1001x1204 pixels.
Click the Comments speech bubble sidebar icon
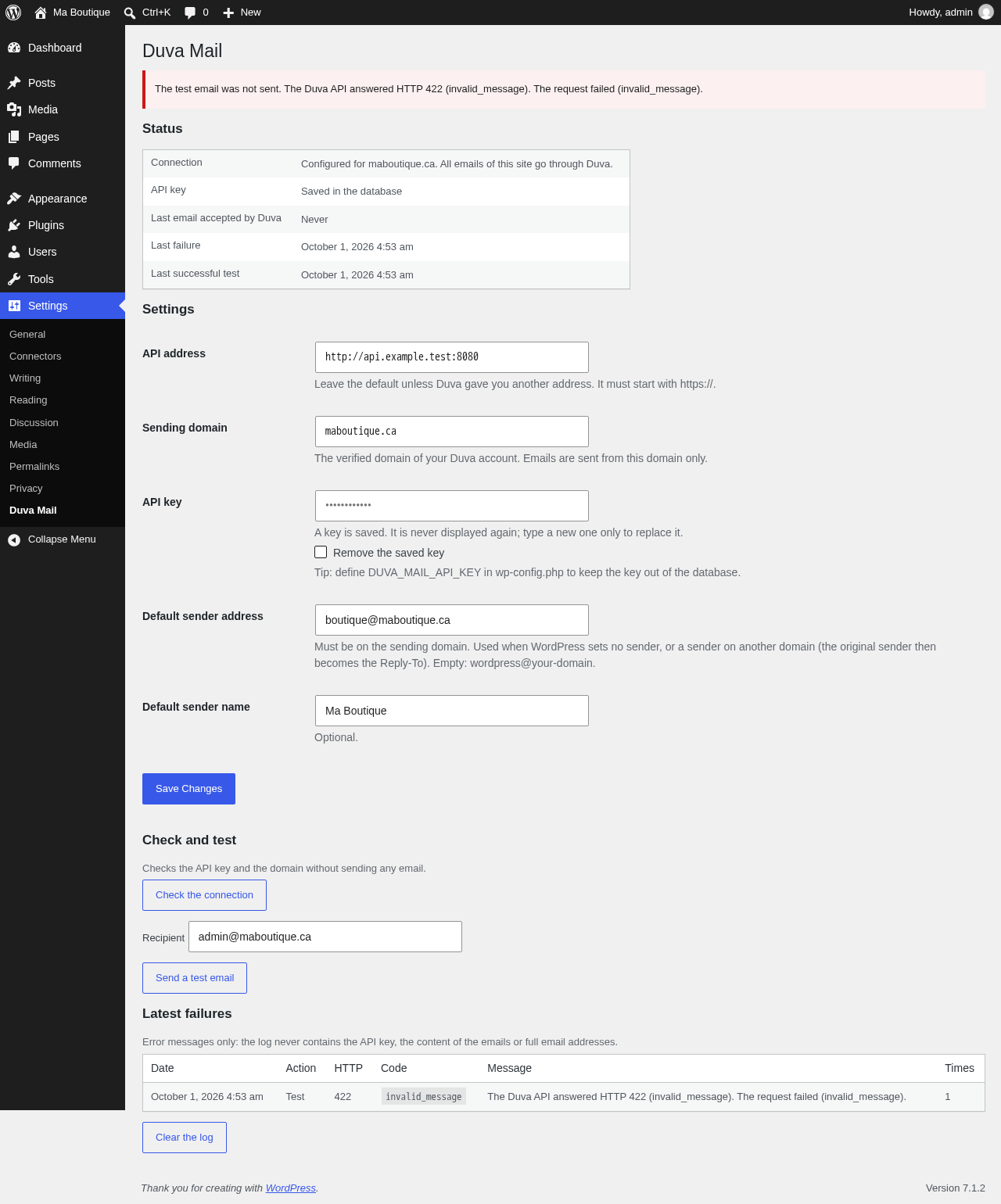click(x=14, y=163)
